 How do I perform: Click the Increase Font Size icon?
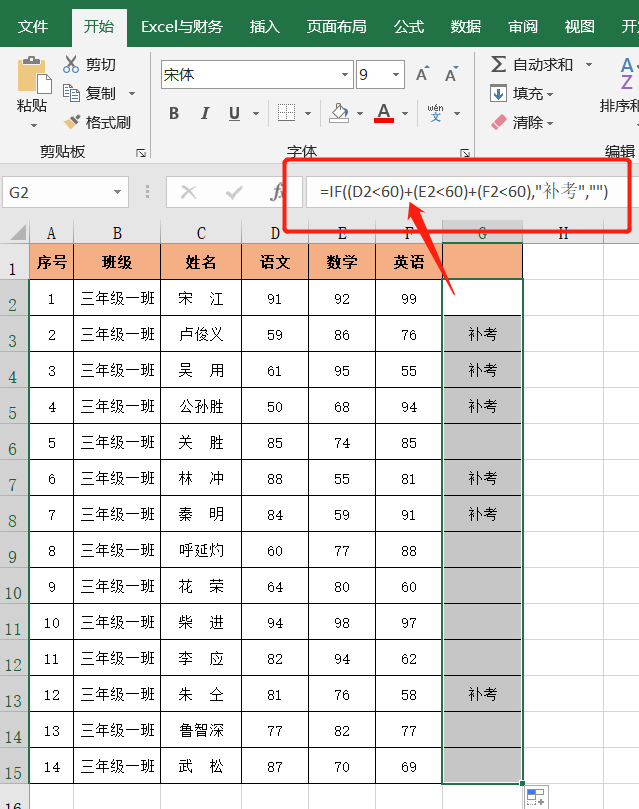click(x=422, y=74)
